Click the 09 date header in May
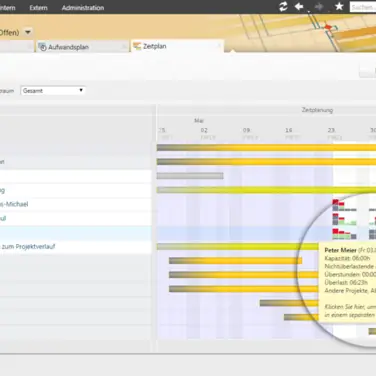This screenshot has height=376, width=376. click(246, 130)
